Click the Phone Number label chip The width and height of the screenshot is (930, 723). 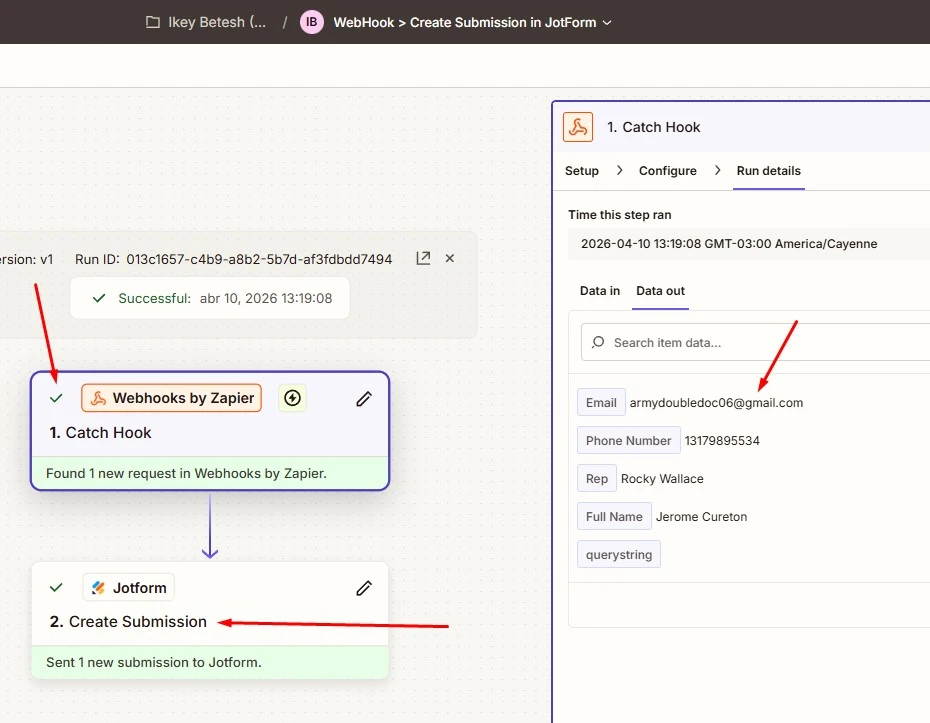pos(628,441)
